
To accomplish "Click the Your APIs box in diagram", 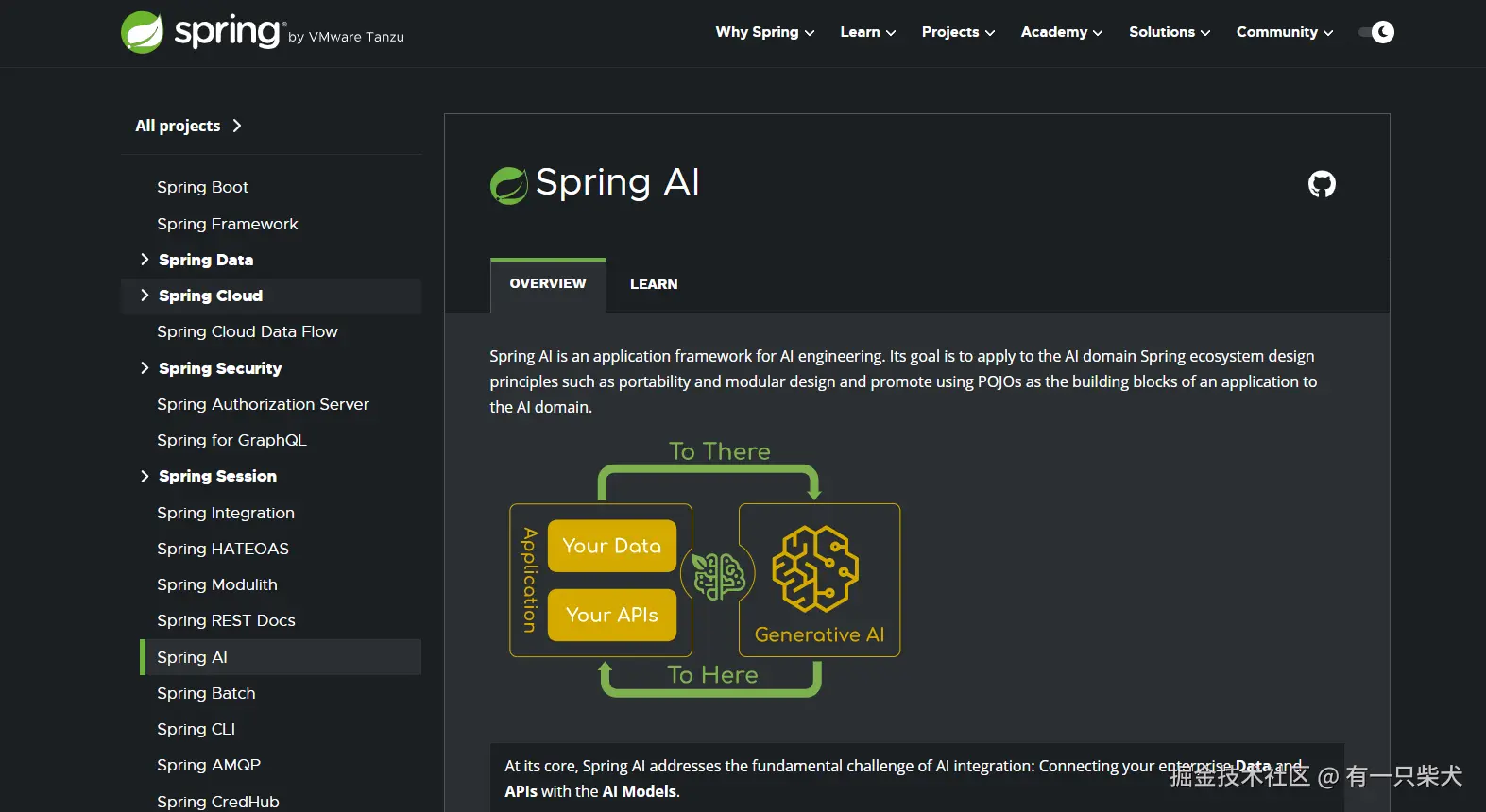I will coord(612,615).
